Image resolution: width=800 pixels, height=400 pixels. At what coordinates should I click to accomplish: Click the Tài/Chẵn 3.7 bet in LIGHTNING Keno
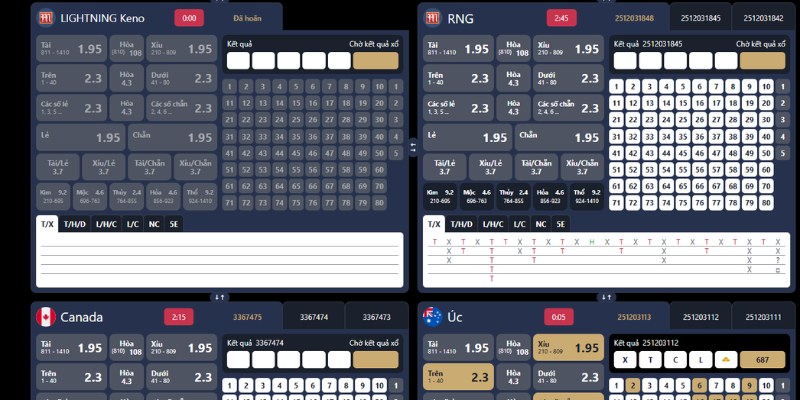click(x=149, y=167)
